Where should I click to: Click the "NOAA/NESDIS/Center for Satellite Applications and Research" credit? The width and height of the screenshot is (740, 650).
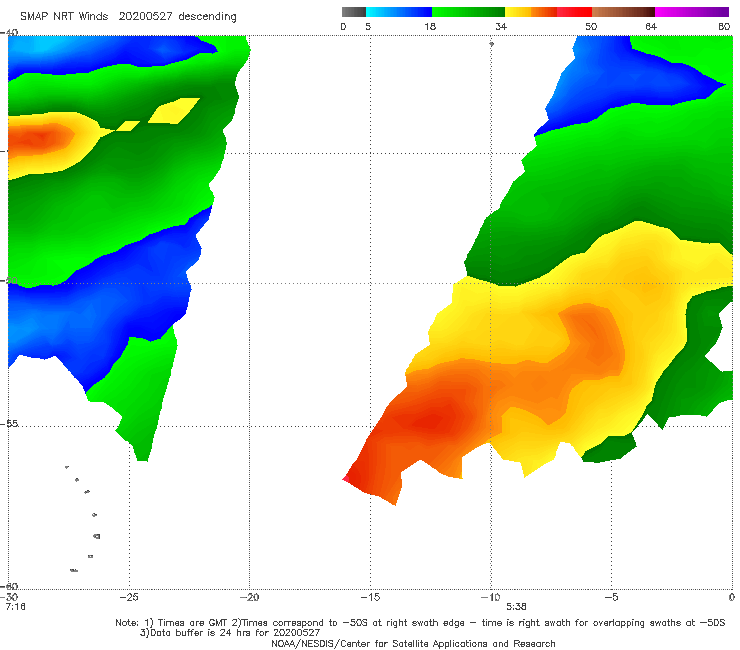413,643
